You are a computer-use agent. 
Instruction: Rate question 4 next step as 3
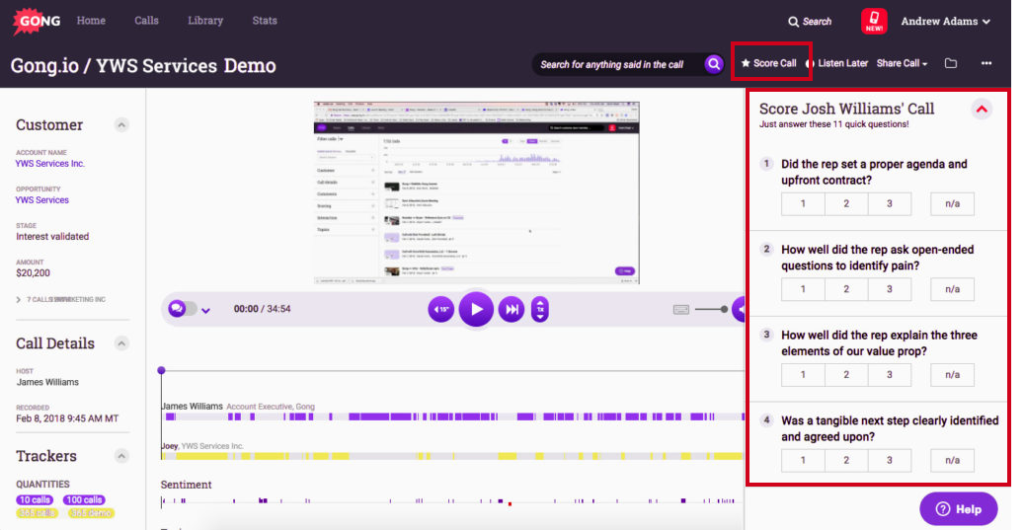pyautogui.click(x=889, y=460)
